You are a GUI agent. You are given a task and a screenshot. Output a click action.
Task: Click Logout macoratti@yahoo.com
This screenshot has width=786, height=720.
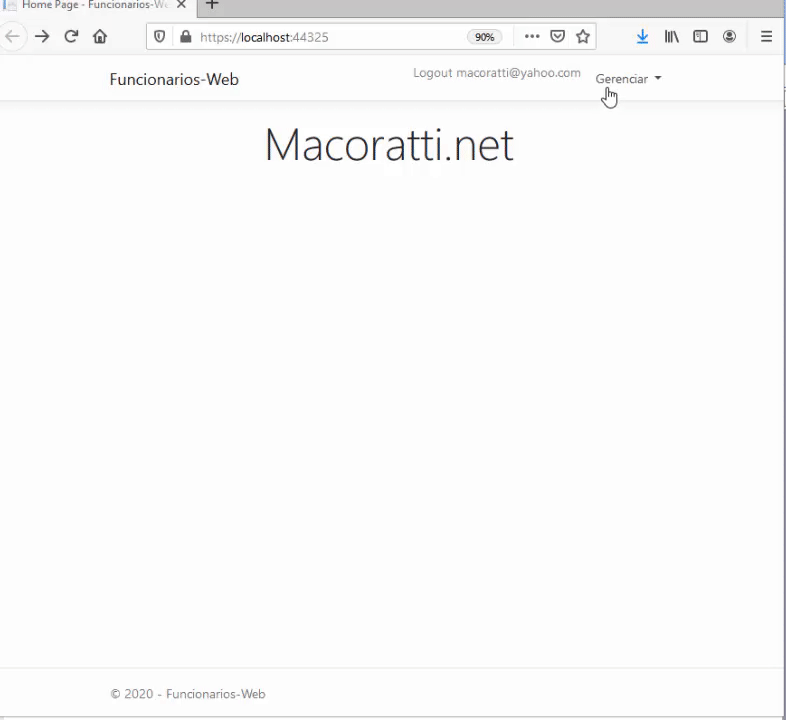tap(497, 73)
